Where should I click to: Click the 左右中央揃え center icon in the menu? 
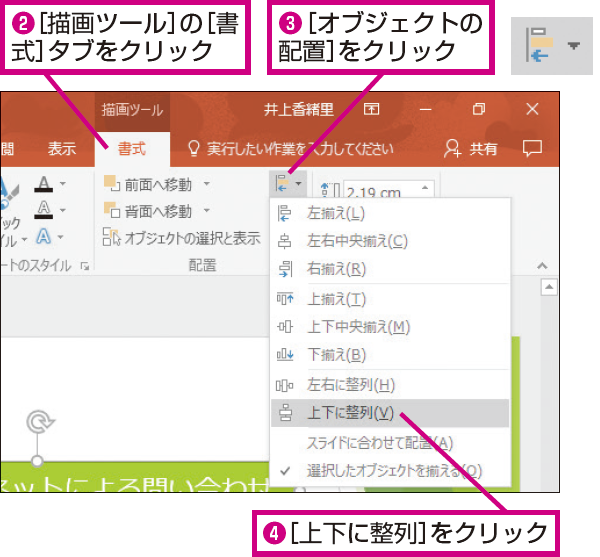(x=284, y=241)
